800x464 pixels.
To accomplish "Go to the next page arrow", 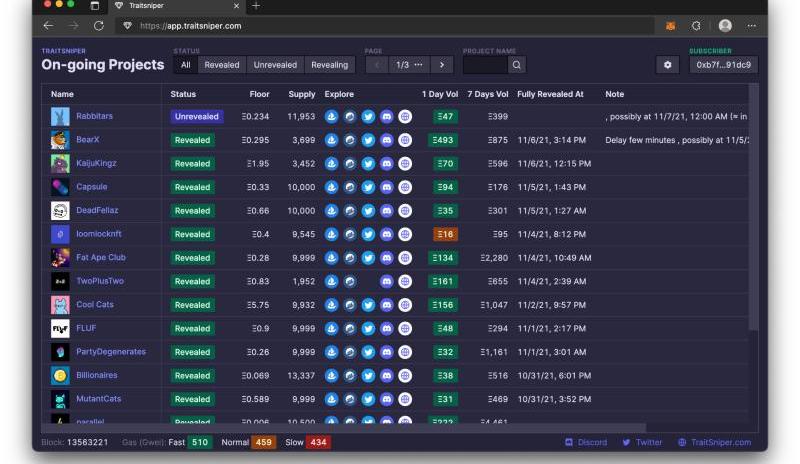I will pos(442,65).
